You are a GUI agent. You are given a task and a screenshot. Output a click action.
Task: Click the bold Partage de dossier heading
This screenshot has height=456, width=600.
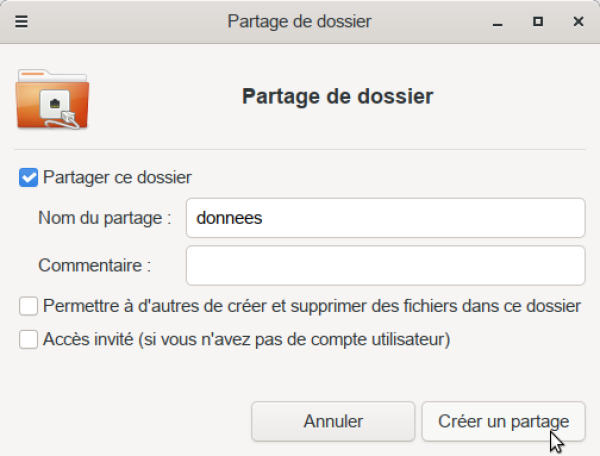point(337,98)
